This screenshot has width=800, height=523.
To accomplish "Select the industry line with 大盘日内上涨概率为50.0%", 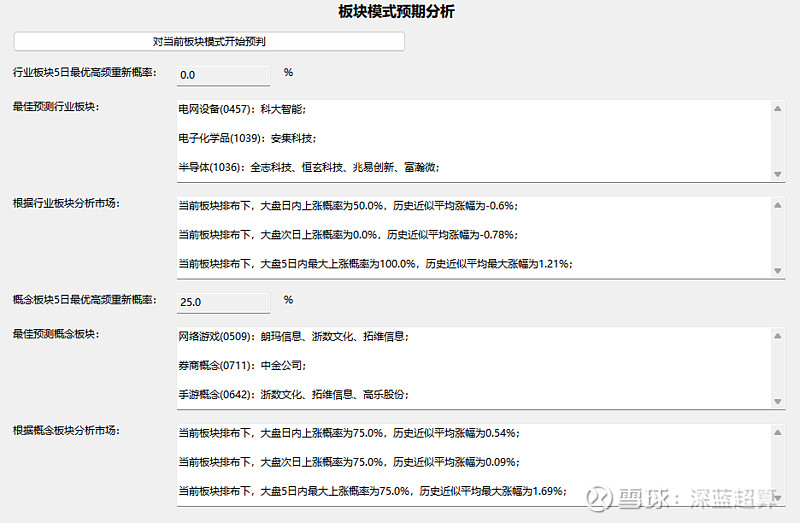I will click(x=348, y=206).
